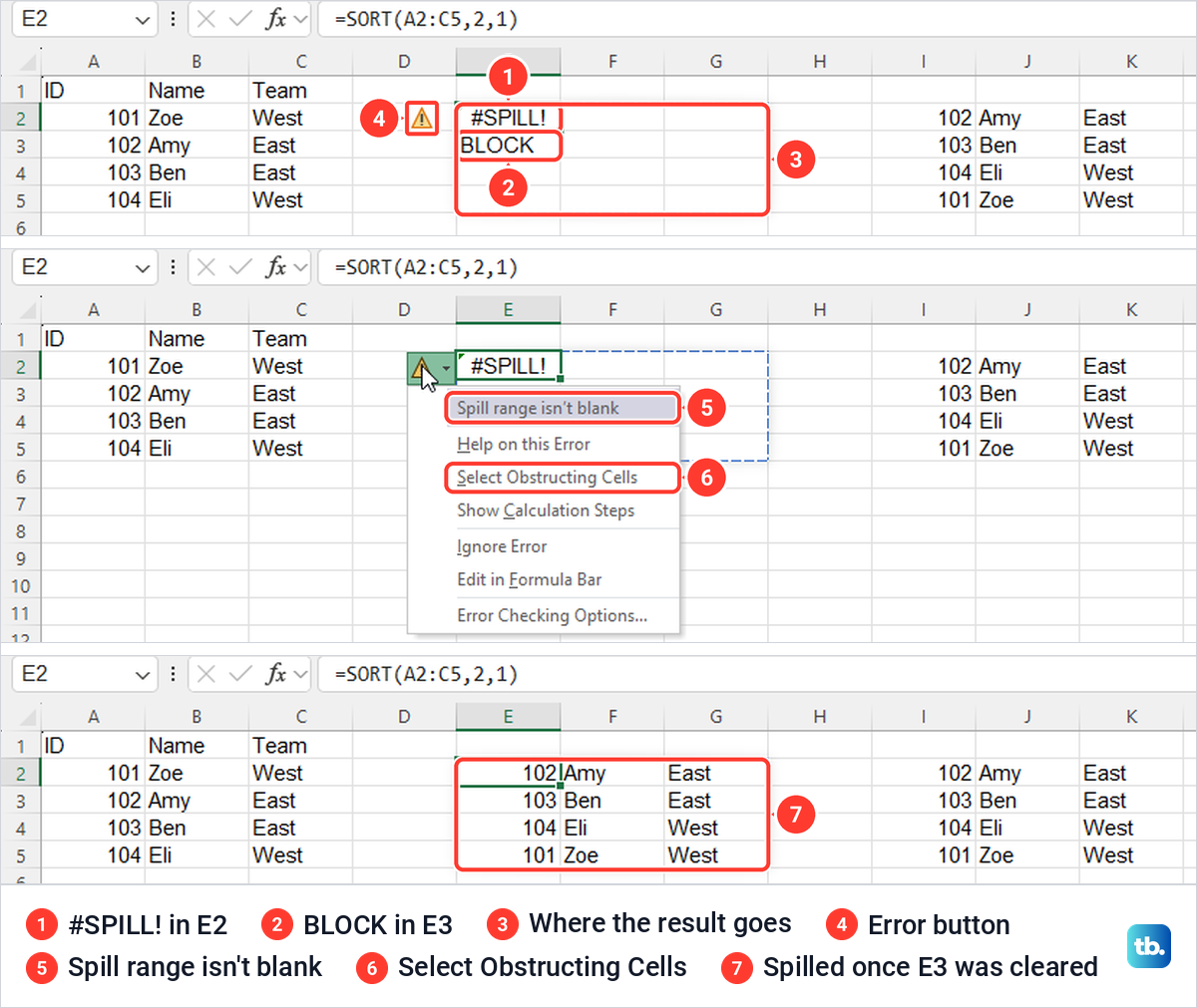This screenshot has height=1008, width=1197.
Task: Open Name Box dropdown arrow in bottom screenshot
Action: coord(142,675)
